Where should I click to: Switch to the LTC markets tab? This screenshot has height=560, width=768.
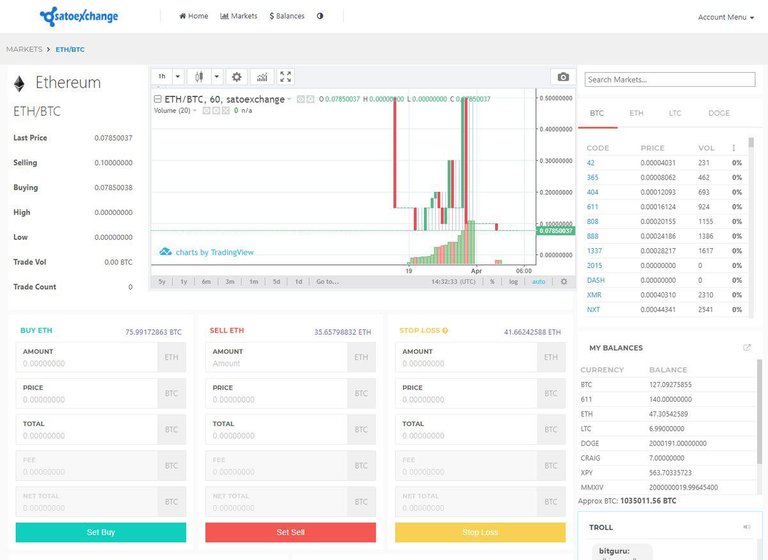click(x=675, y=113)
